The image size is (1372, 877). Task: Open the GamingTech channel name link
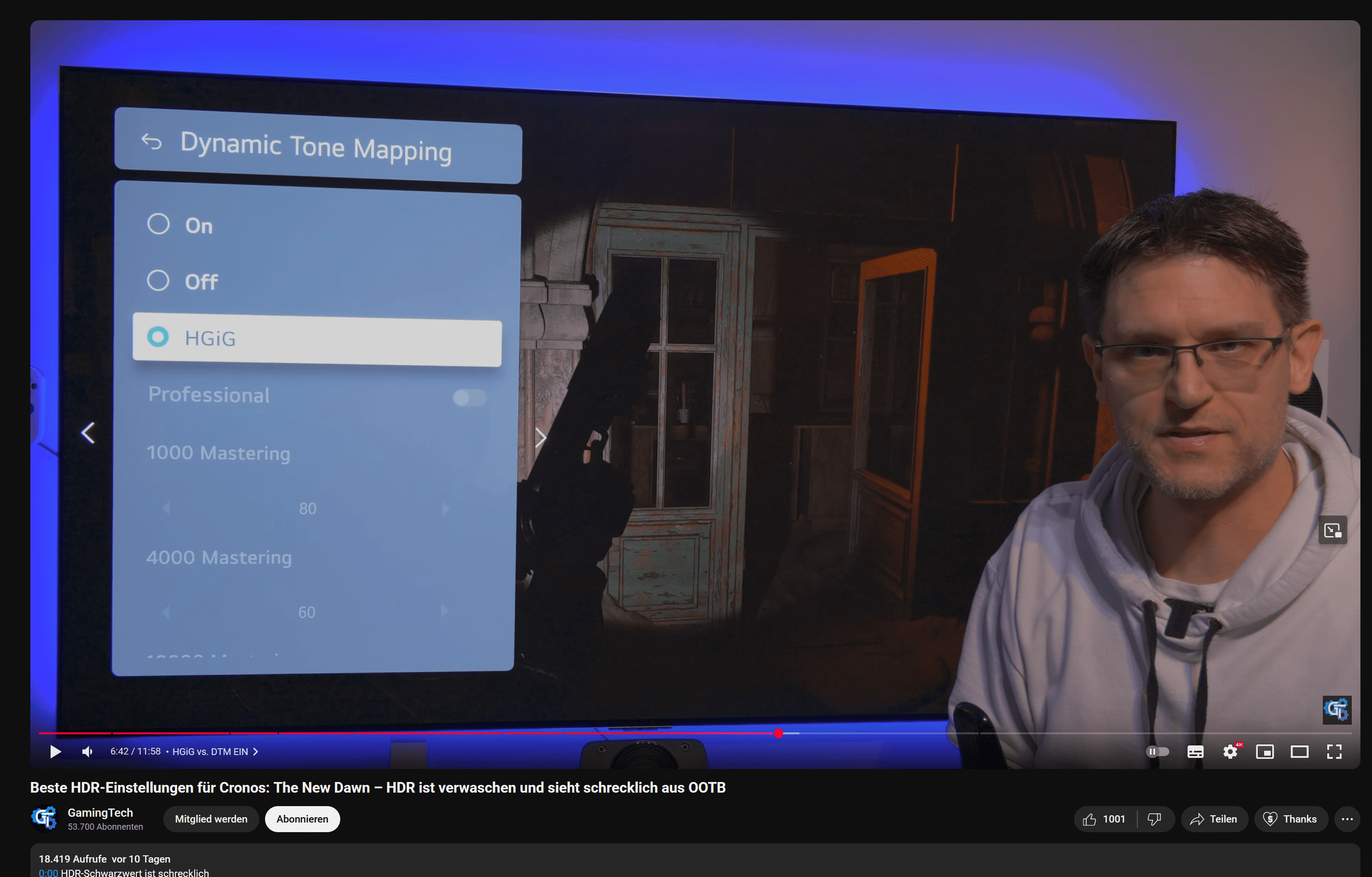point(100,812)
